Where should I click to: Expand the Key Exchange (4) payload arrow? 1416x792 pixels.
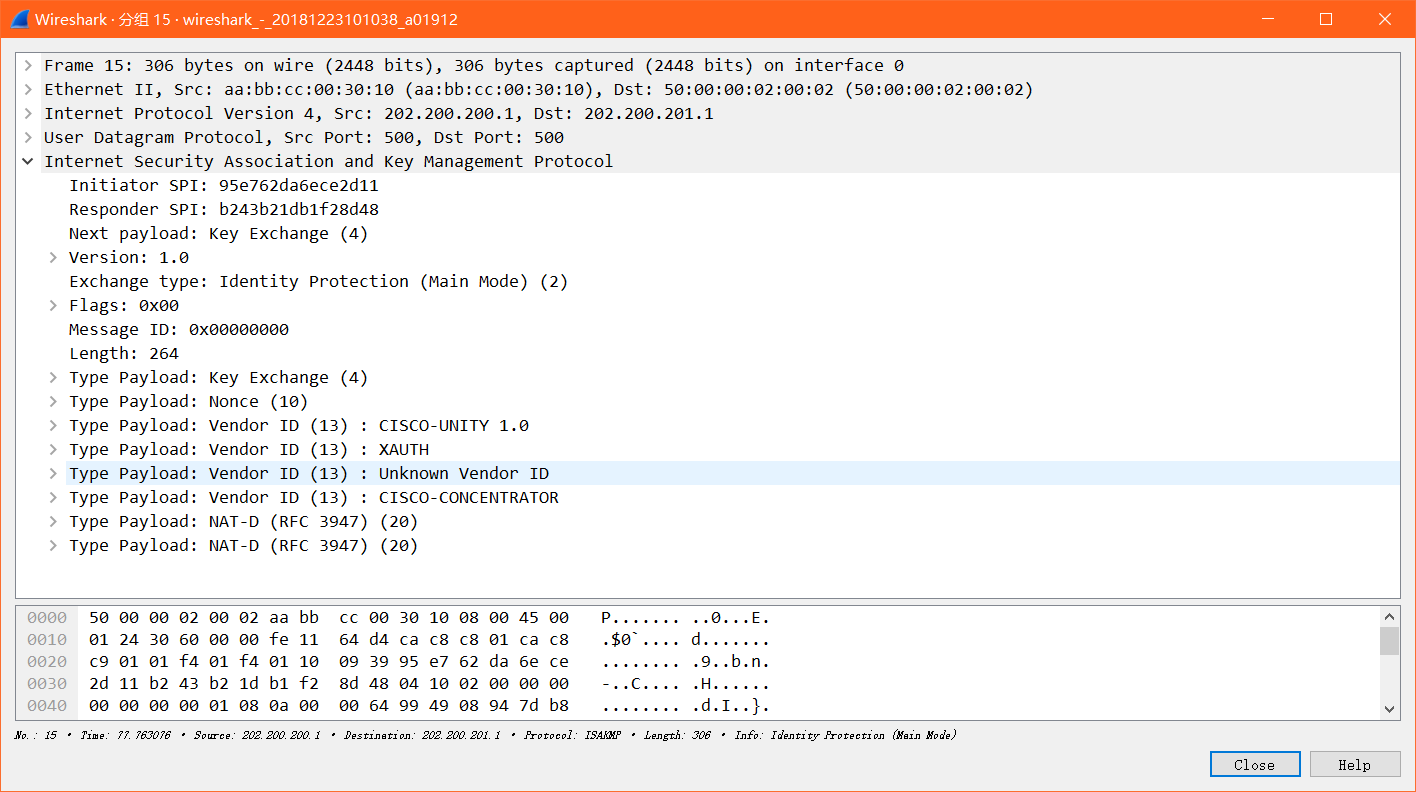(54, 378)
